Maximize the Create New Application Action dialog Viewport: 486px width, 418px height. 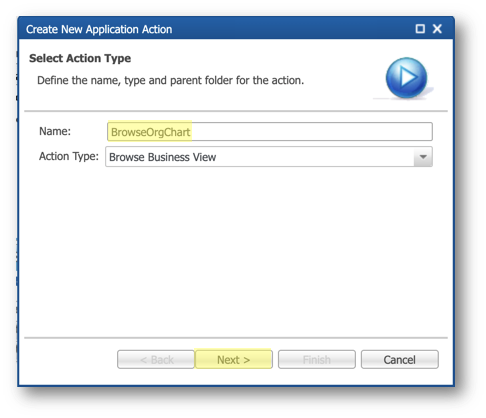420,29
